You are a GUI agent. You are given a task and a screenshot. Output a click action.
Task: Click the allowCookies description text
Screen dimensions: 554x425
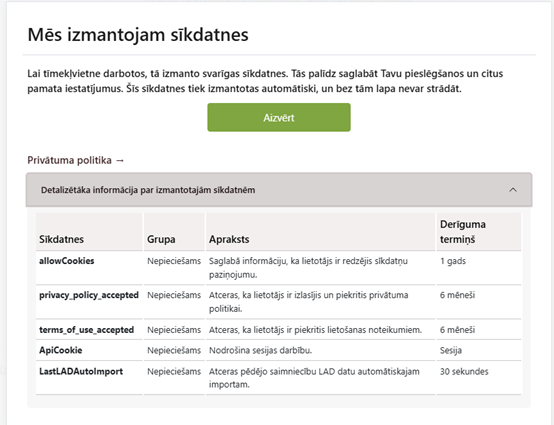(308, 267)
